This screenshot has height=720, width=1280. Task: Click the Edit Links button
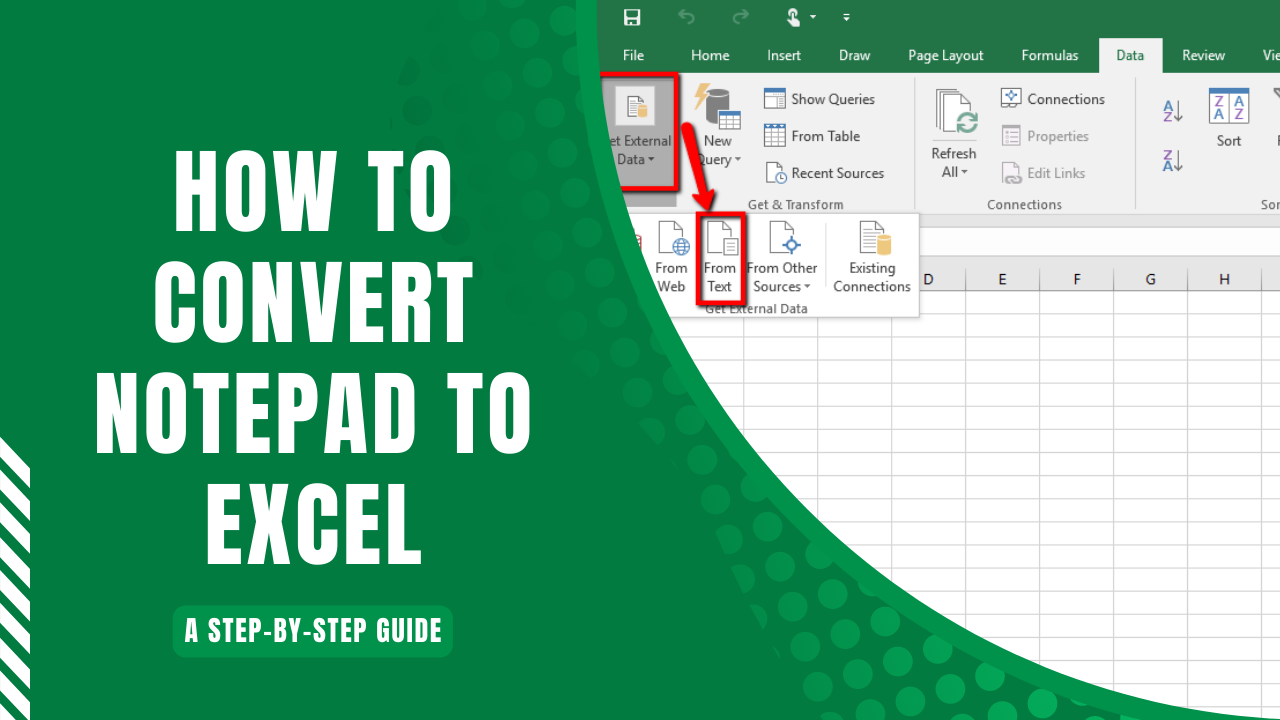click(x=1043, y=173)
